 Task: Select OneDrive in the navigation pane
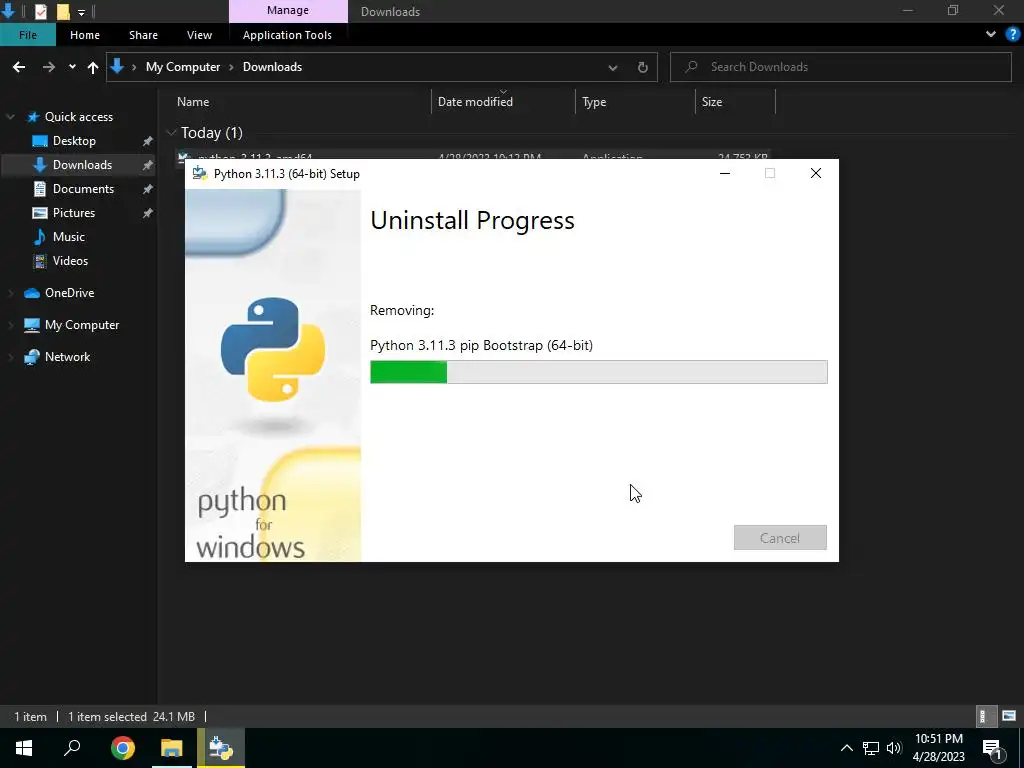tap(69, 293)
